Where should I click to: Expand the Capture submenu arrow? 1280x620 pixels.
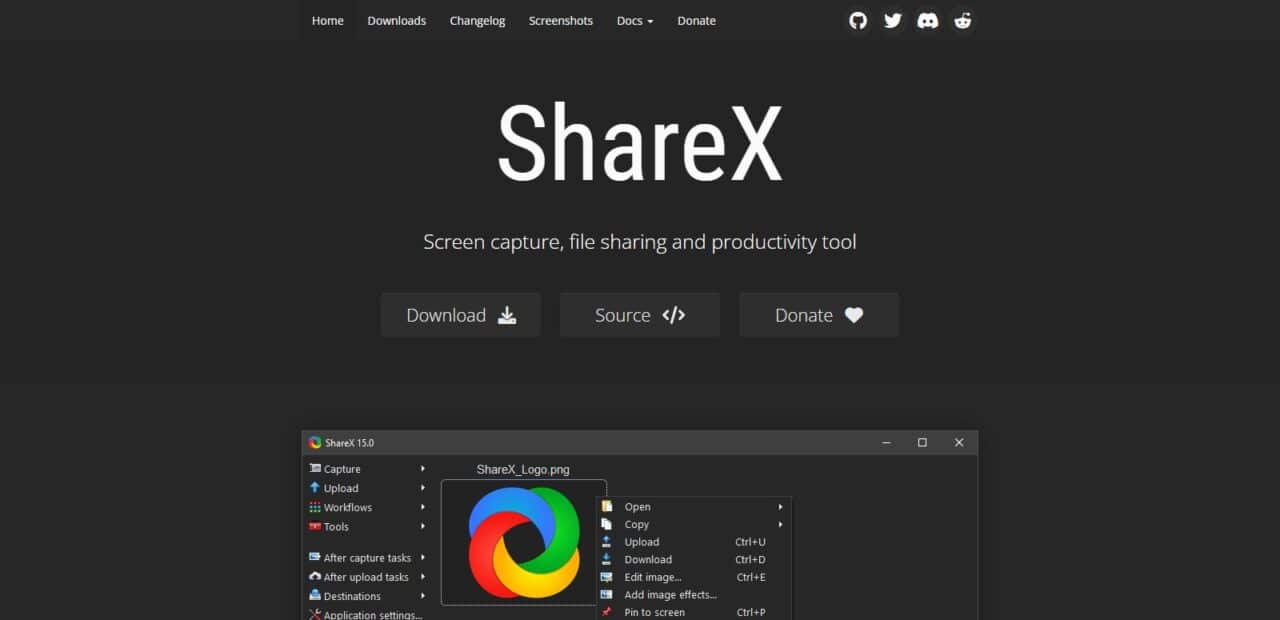coord(423,468)
